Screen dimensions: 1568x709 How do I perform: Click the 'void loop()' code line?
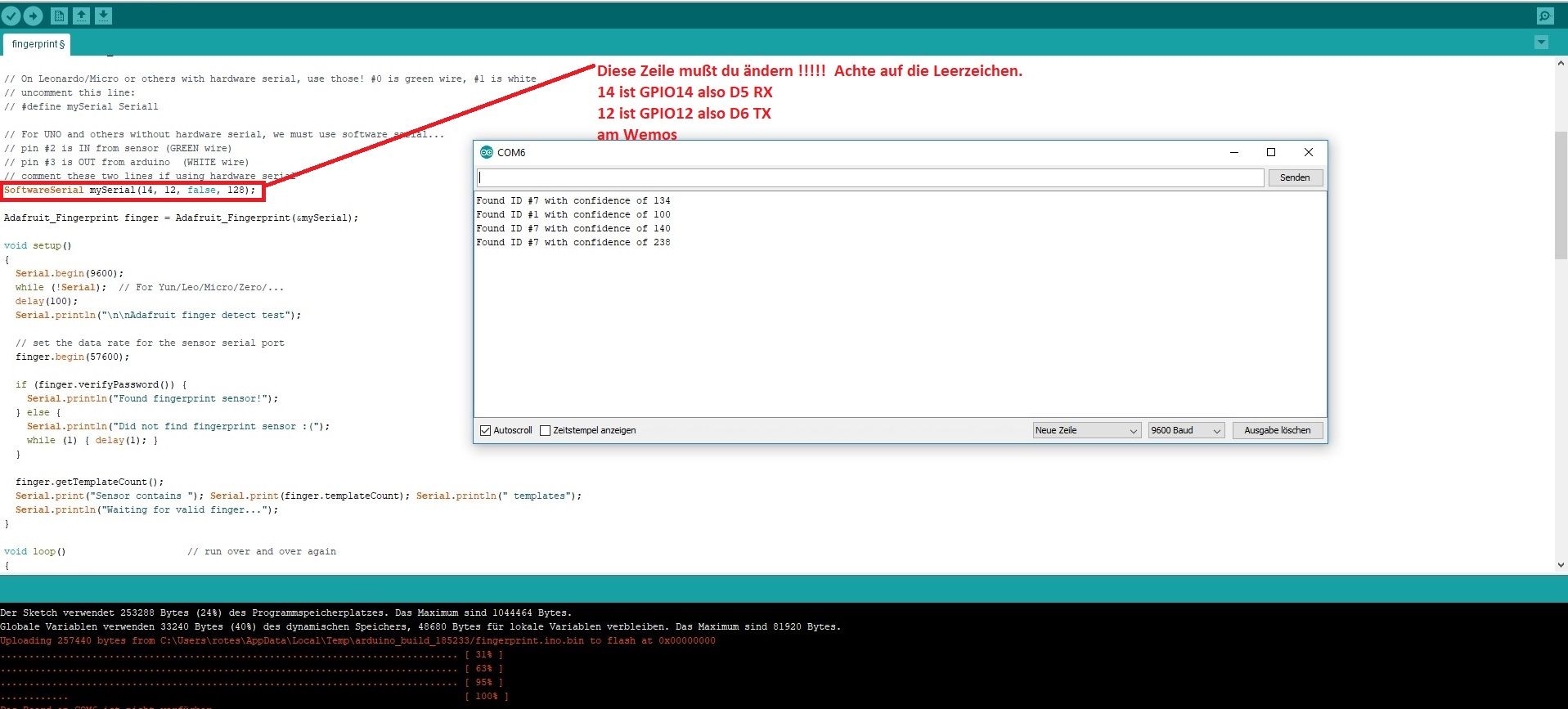click(34, 551)
